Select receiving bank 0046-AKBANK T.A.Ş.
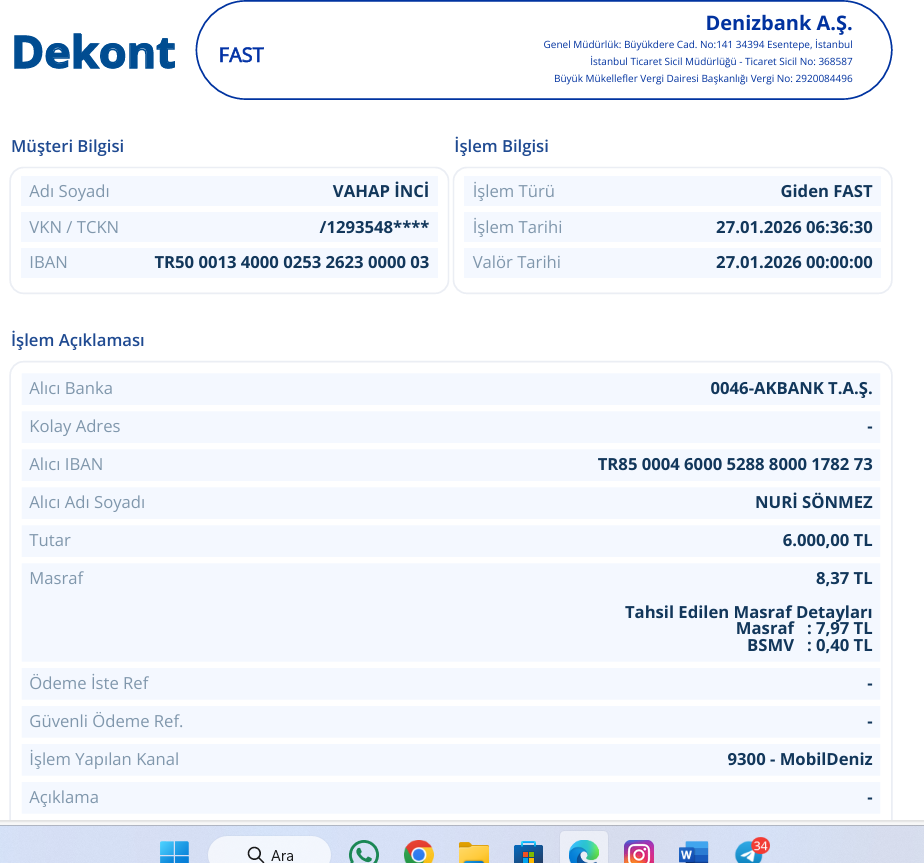This screenshot has width=924, height=863. pyautogui.click(x=791, y=388)
